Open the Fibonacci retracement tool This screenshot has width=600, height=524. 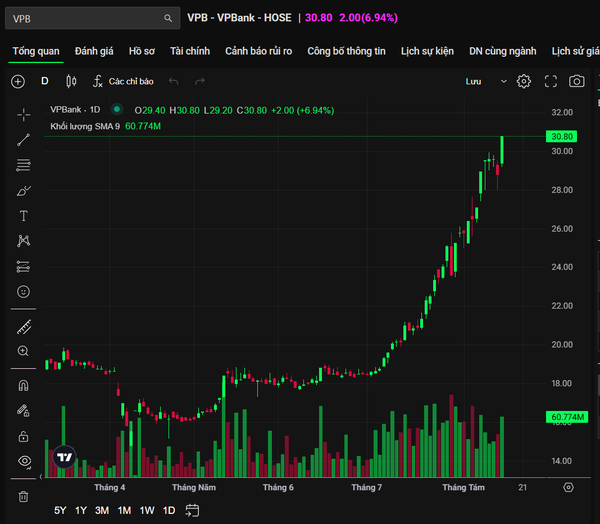point(23,165)
